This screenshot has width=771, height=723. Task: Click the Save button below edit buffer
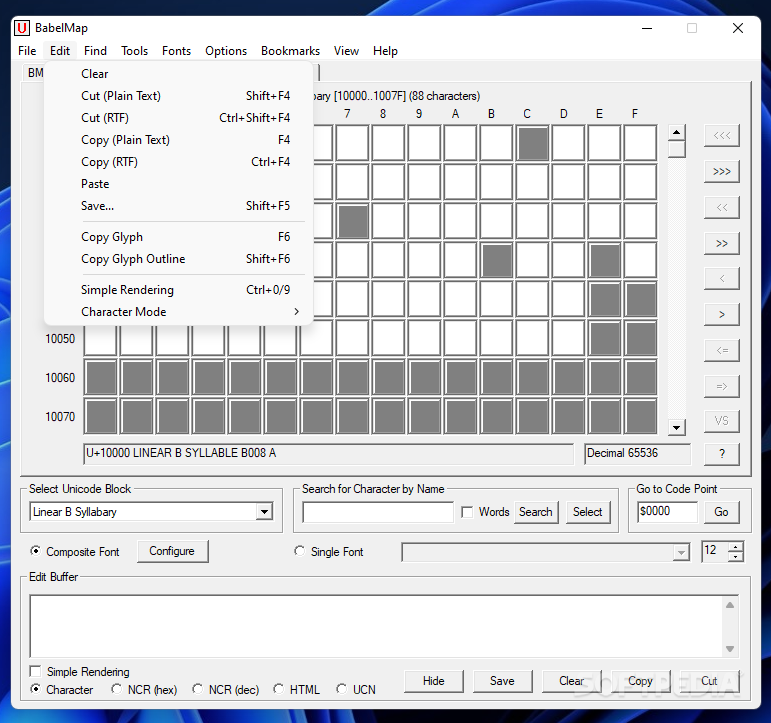coord(503,681)
